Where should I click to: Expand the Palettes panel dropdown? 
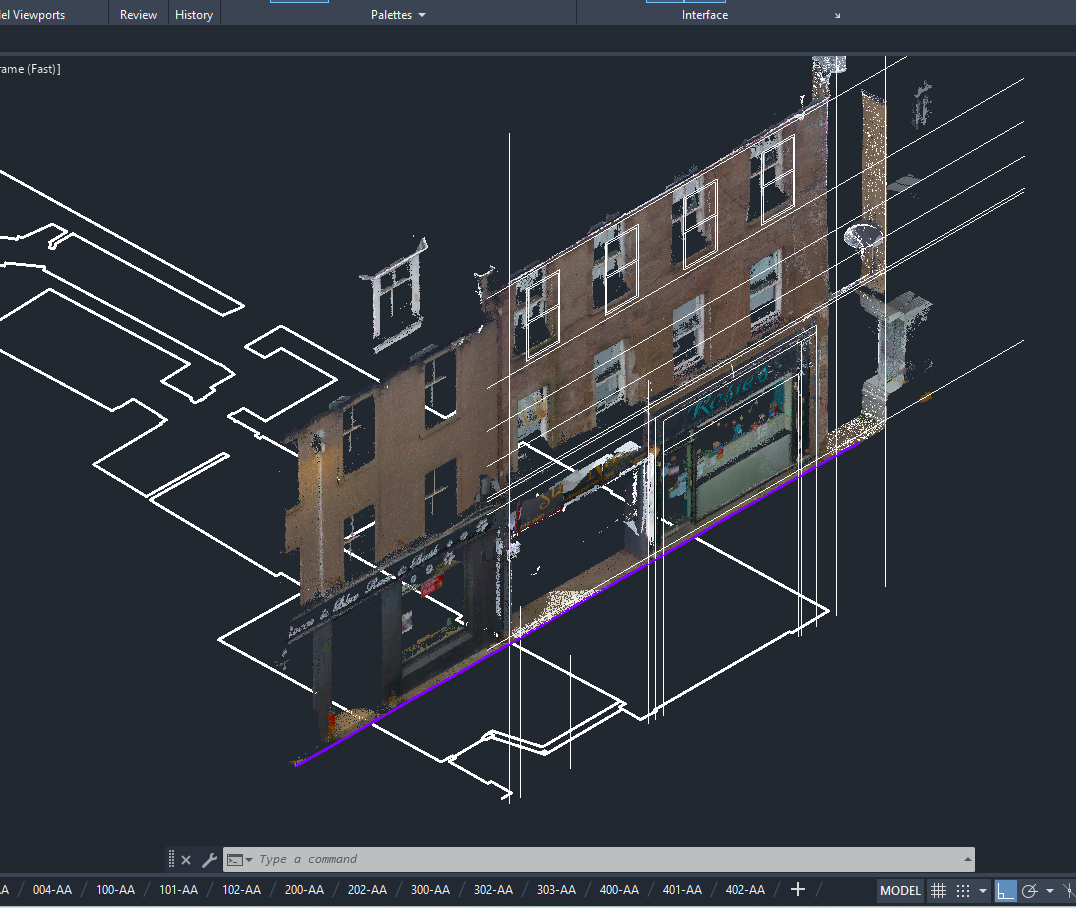422,16
